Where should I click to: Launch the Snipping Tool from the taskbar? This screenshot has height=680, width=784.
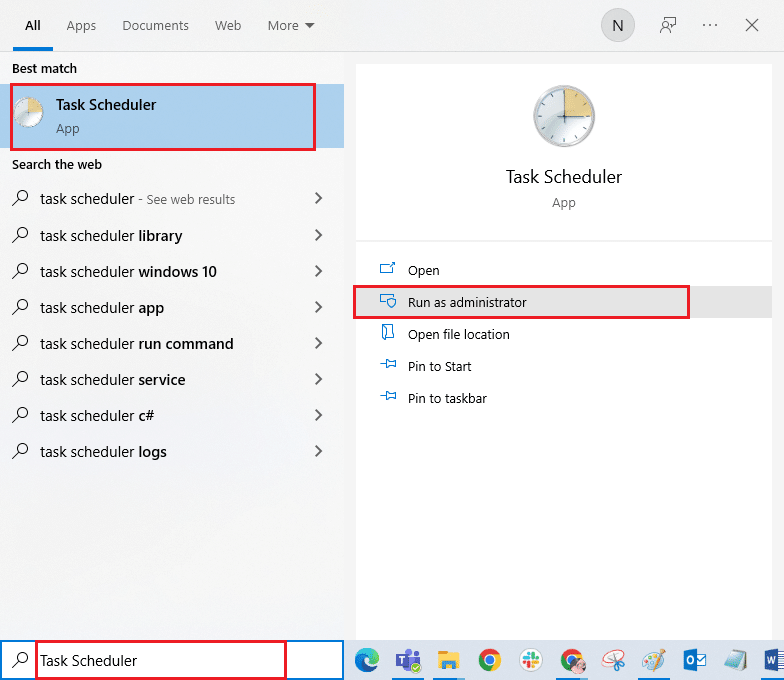[x=614, y=660]
